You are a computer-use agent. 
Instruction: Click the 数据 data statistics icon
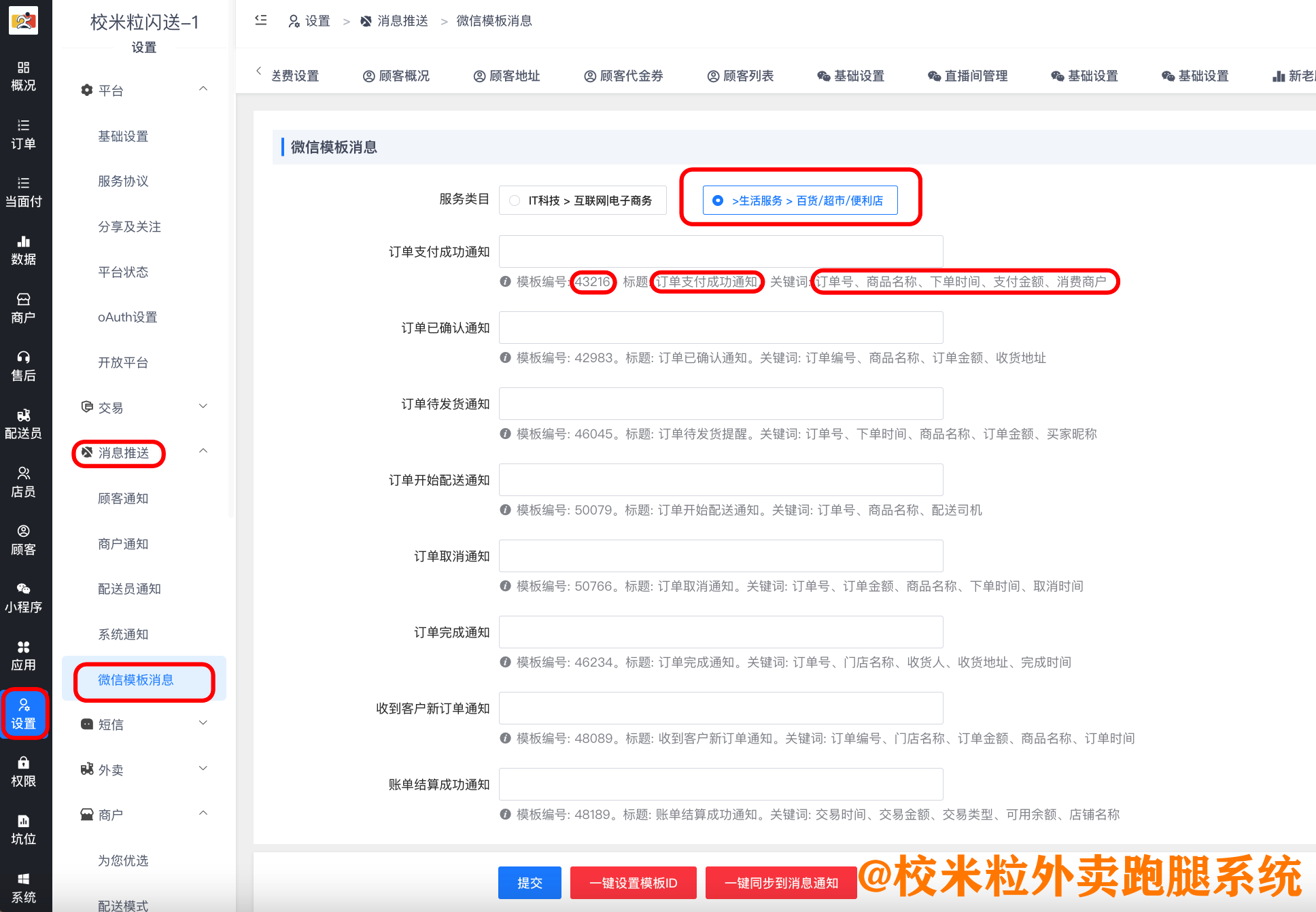[25, 249]
